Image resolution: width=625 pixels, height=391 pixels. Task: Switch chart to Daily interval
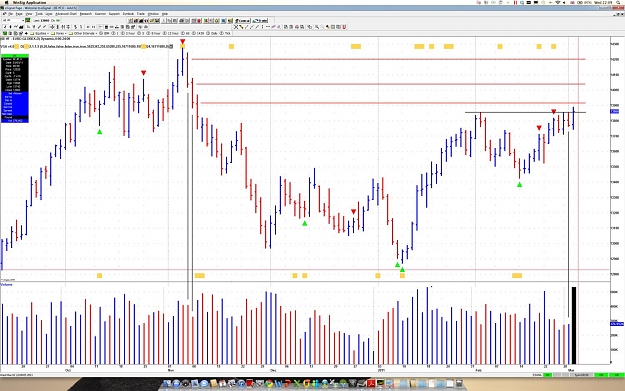(212, 33)
